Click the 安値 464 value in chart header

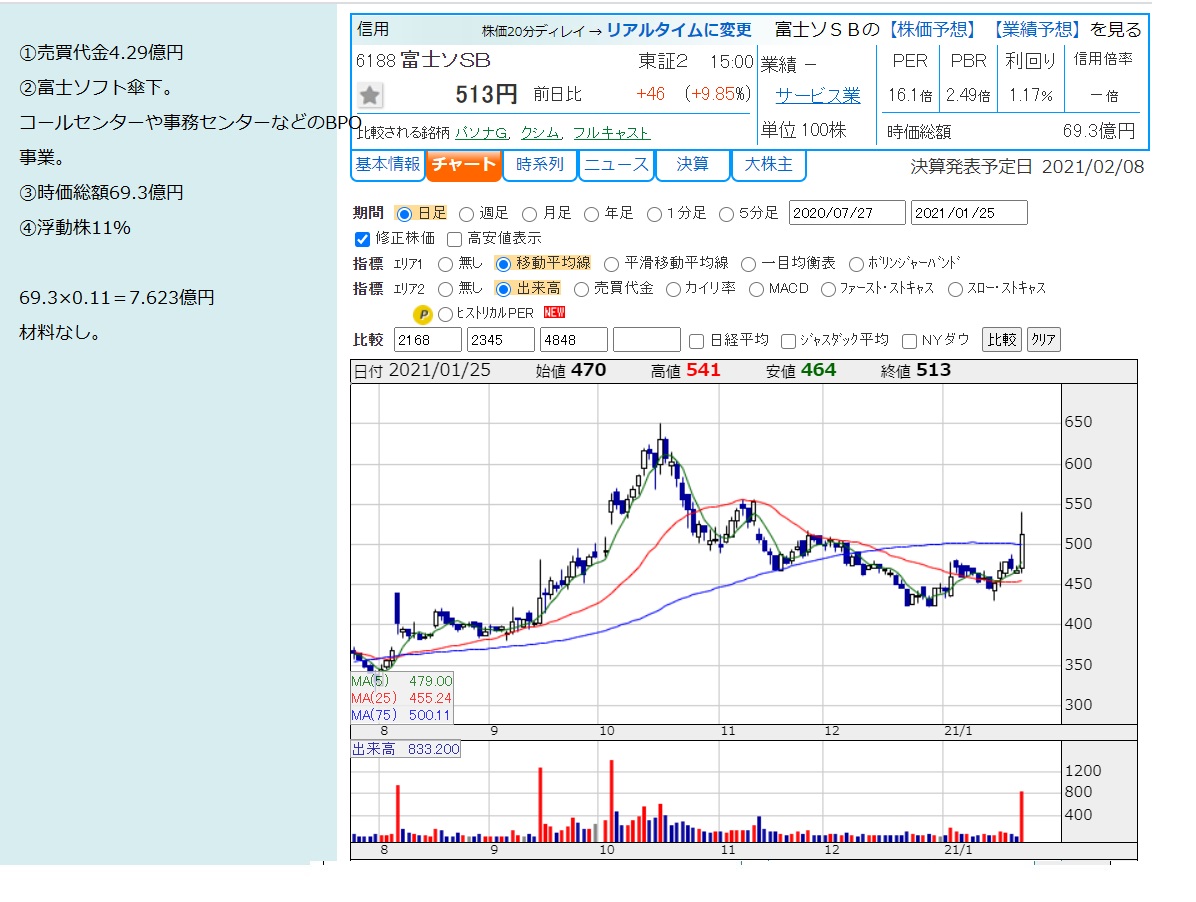click(x=818, y=371)
